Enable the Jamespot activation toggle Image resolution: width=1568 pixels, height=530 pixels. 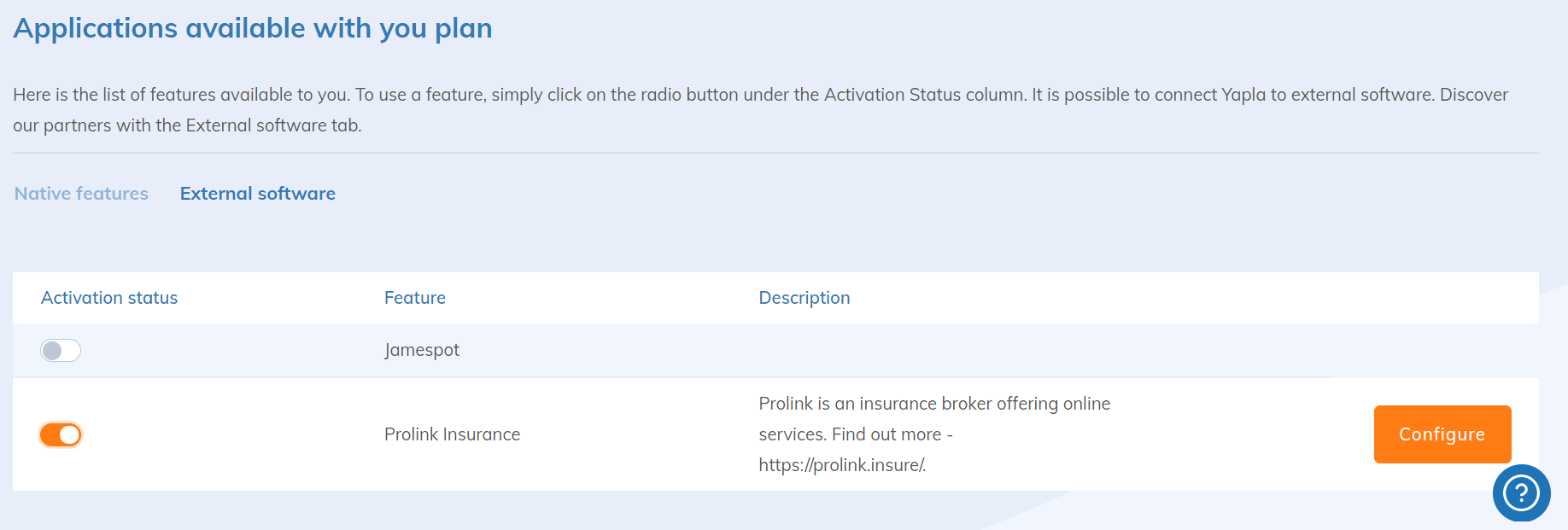(61, 351)
